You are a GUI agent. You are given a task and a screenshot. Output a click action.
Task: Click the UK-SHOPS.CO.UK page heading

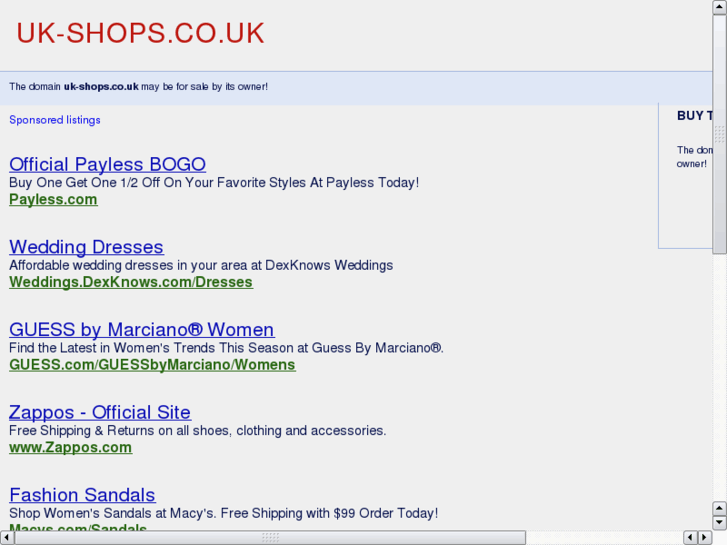[x=140, y=33]
